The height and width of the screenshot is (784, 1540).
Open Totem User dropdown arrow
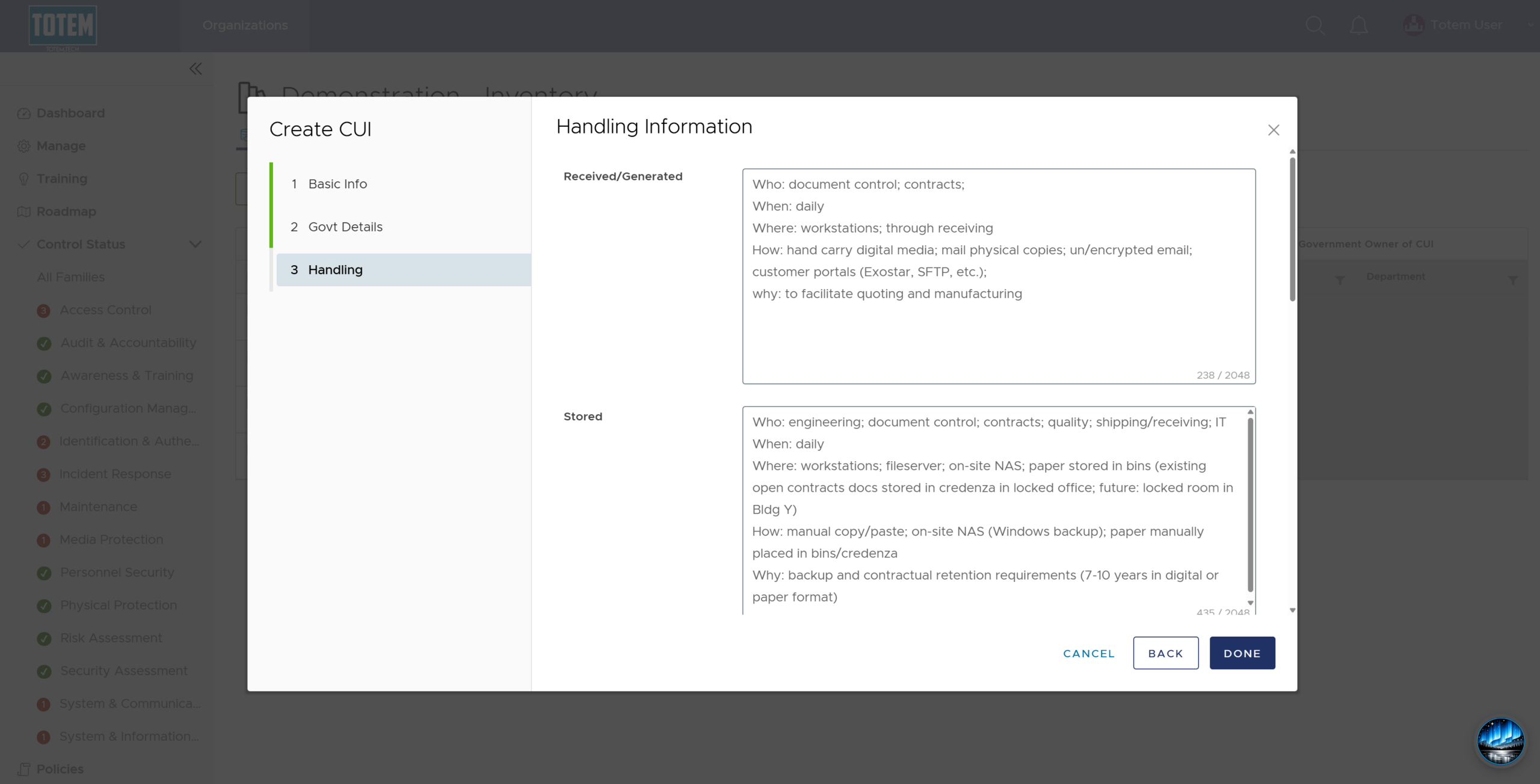point(1530,25)
